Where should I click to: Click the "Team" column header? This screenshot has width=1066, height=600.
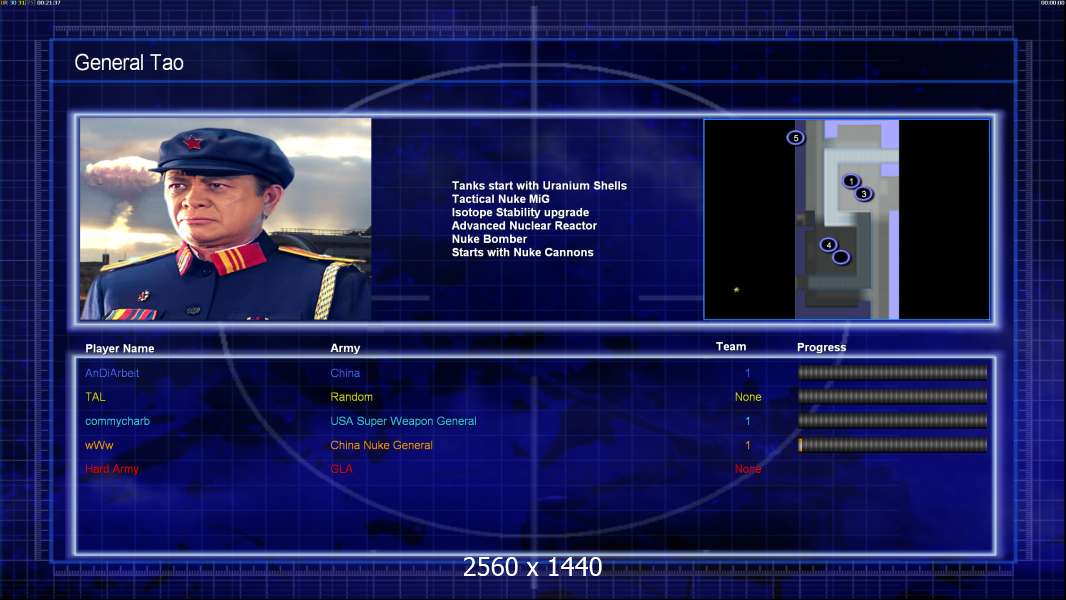(731, 347)
